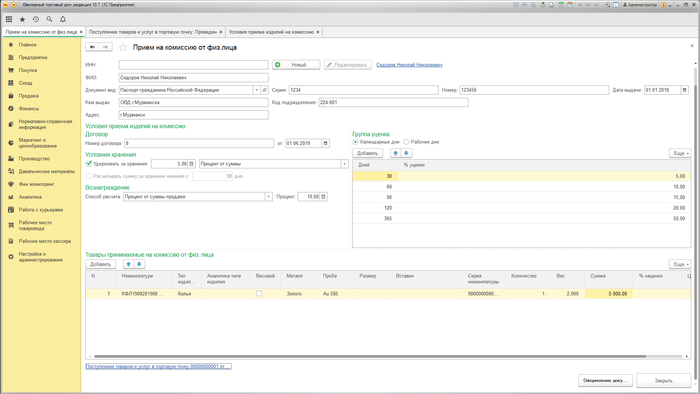This screenshot has width=700, height=394.
Task: Click into the ИНН input field
Action: tap(193, 65)
